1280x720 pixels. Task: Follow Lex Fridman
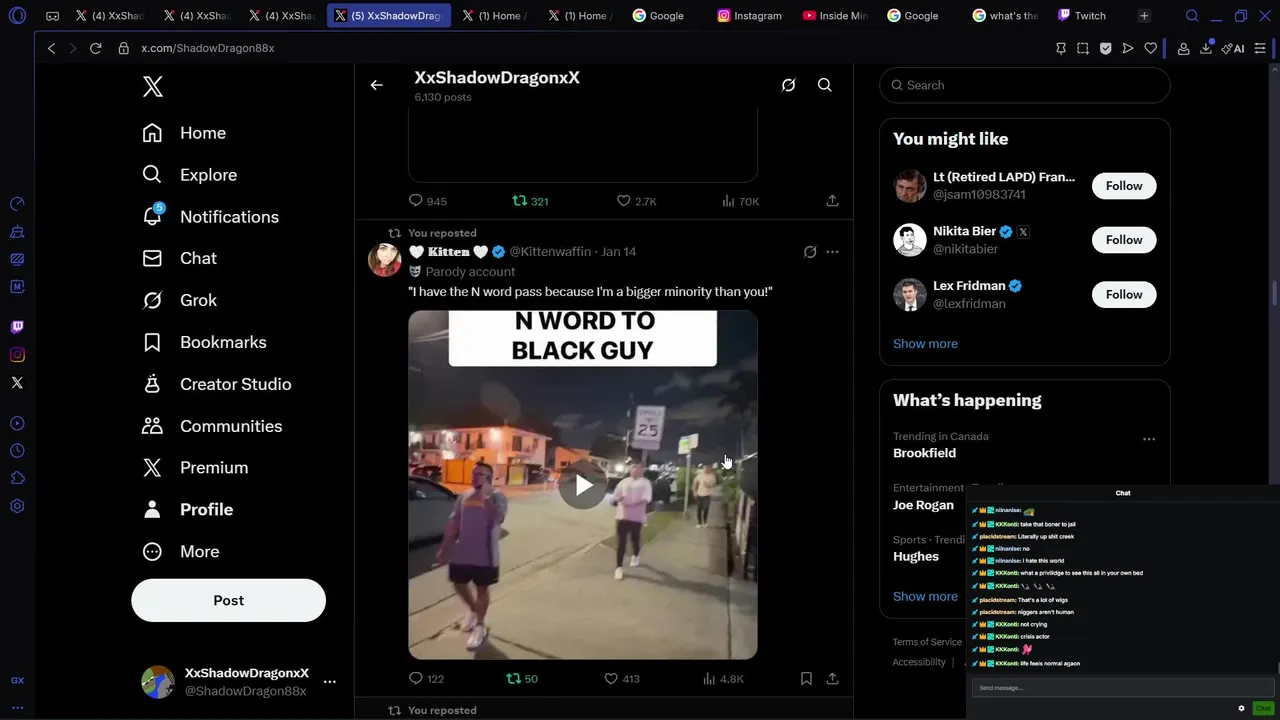[x=1124, y=295]
